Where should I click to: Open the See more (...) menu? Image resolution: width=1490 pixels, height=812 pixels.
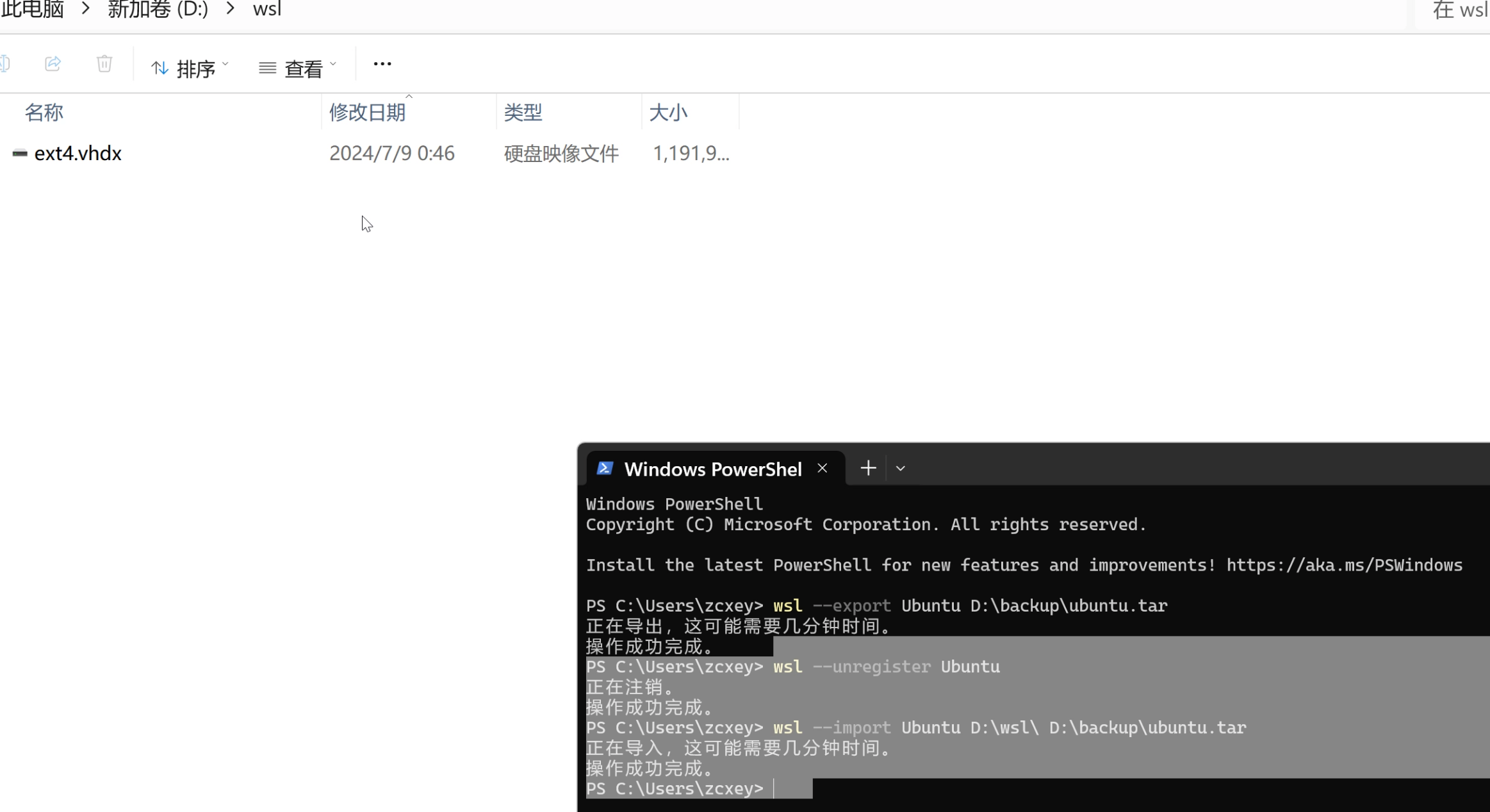click(381, 63)
